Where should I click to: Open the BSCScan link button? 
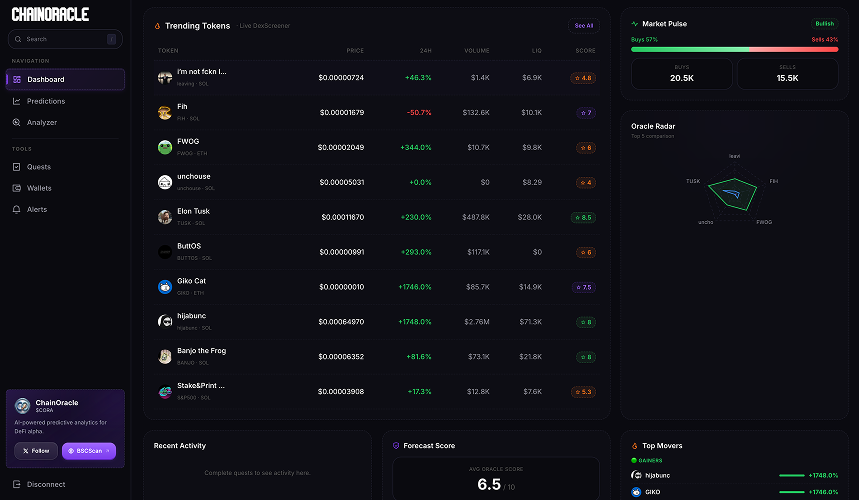[89, 451]
